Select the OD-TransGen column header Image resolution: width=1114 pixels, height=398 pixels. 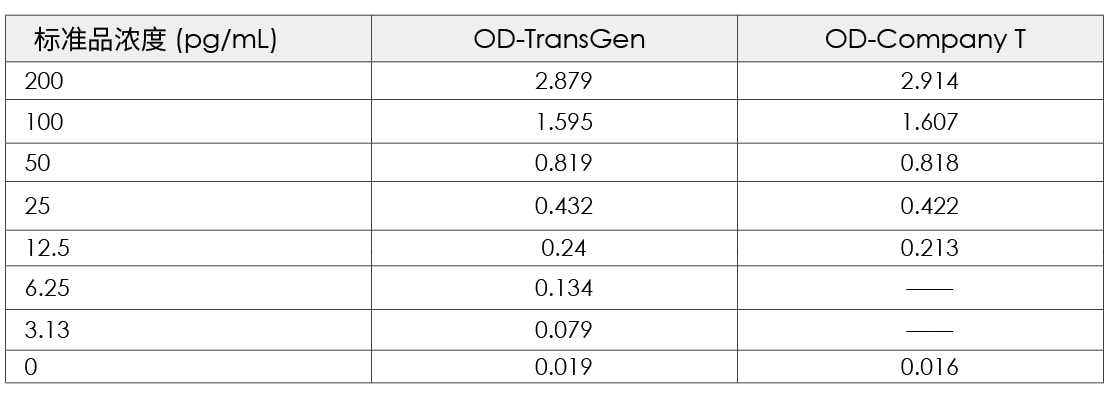[x=554, y=39]
